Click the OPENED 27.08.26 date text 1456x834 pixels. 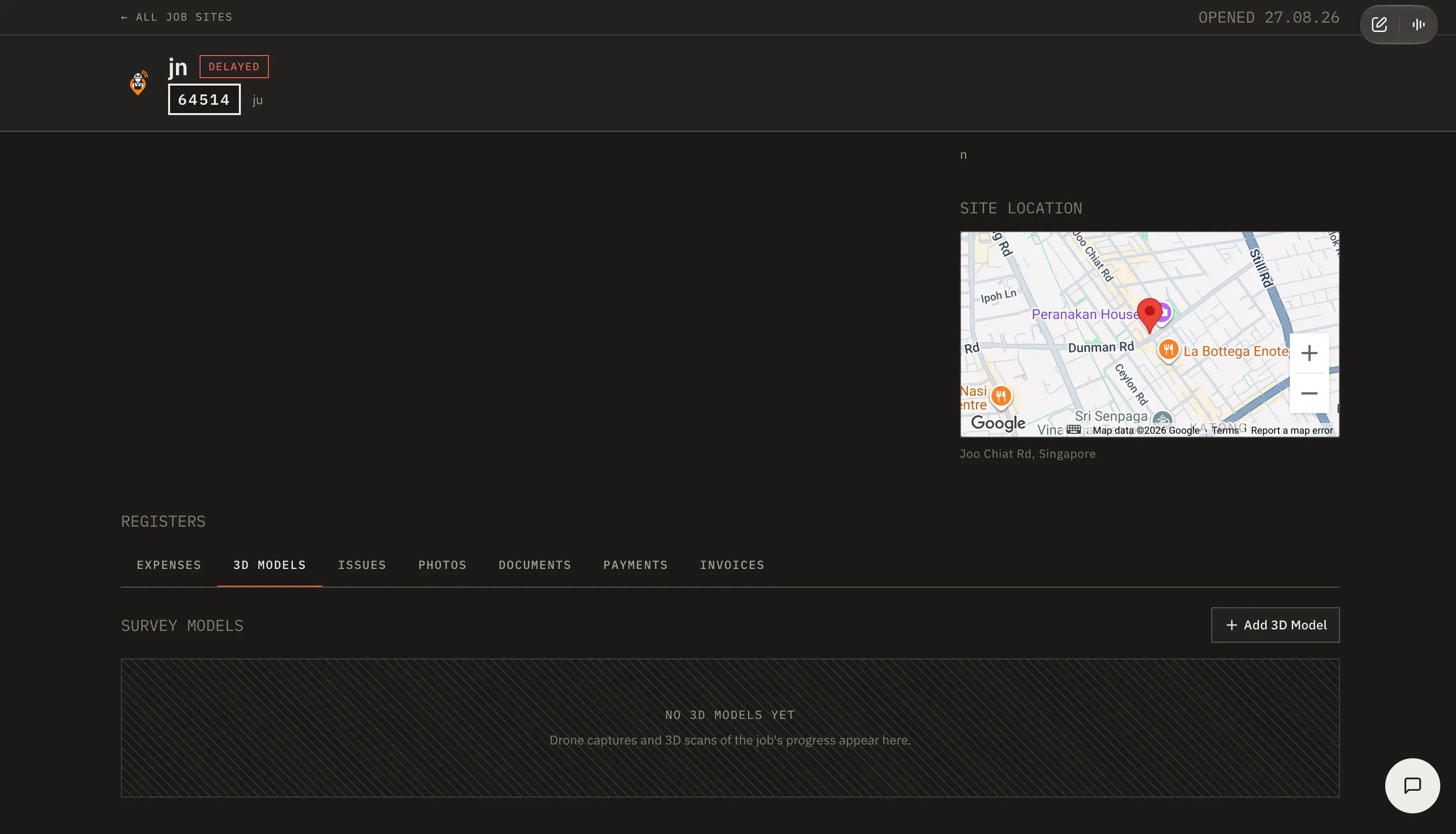(1269, 18)
